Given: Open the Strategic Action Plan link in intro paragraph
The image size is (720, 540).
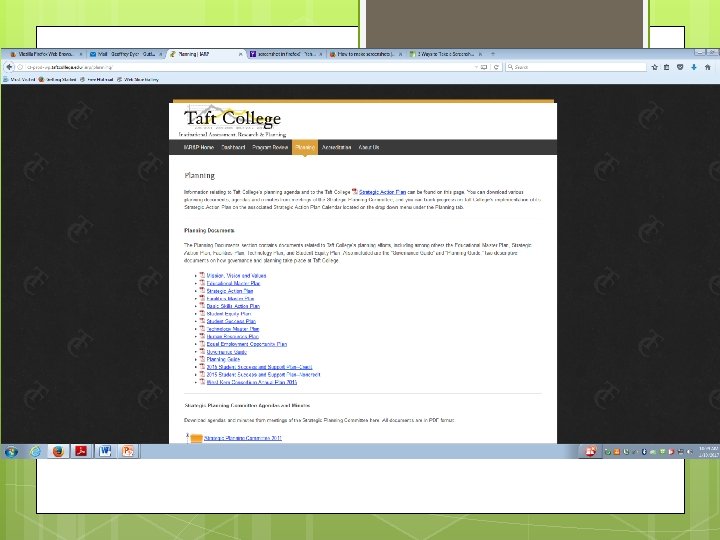Looking at the screenshot, I should click(382, 192).
